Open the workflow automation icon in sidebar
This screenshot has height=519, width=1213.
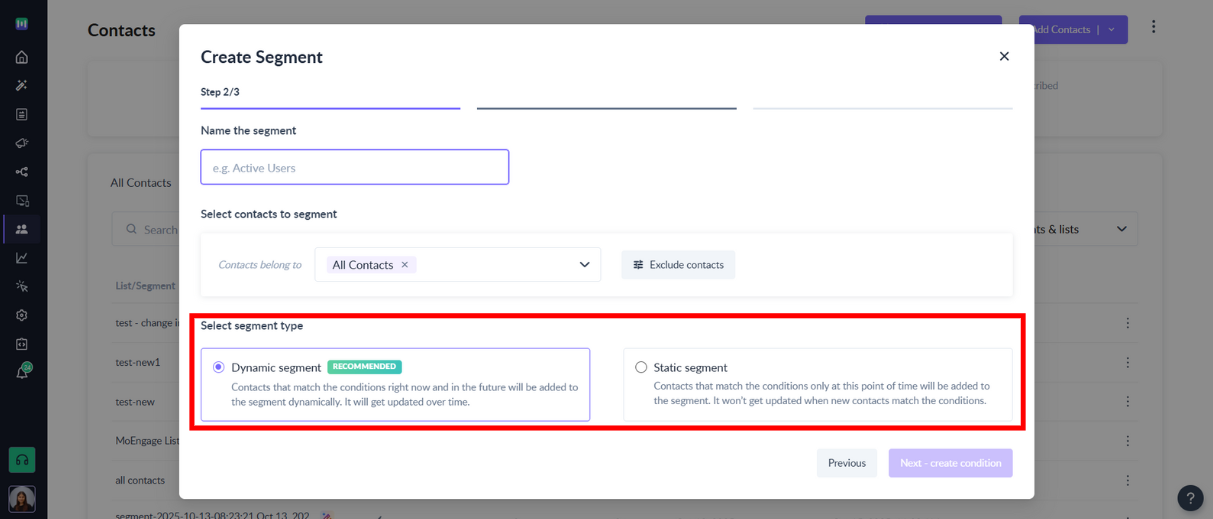[22, 172]
